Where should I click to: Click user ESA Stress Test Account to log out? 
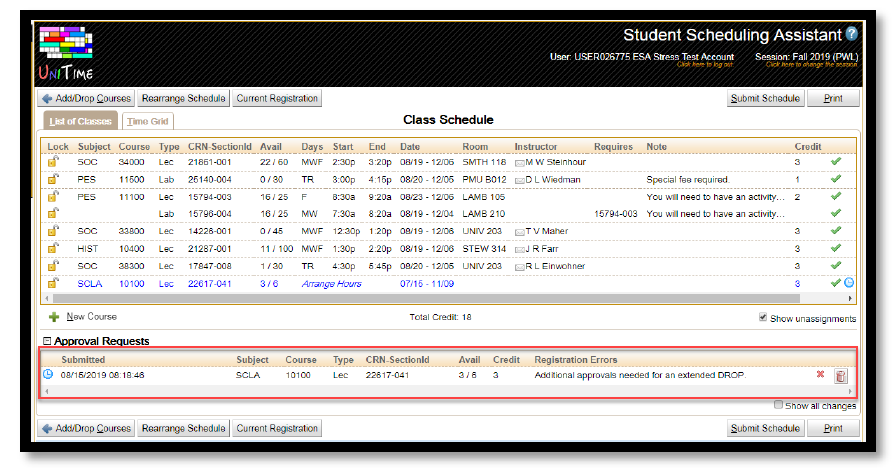click(x=641, y=57)
